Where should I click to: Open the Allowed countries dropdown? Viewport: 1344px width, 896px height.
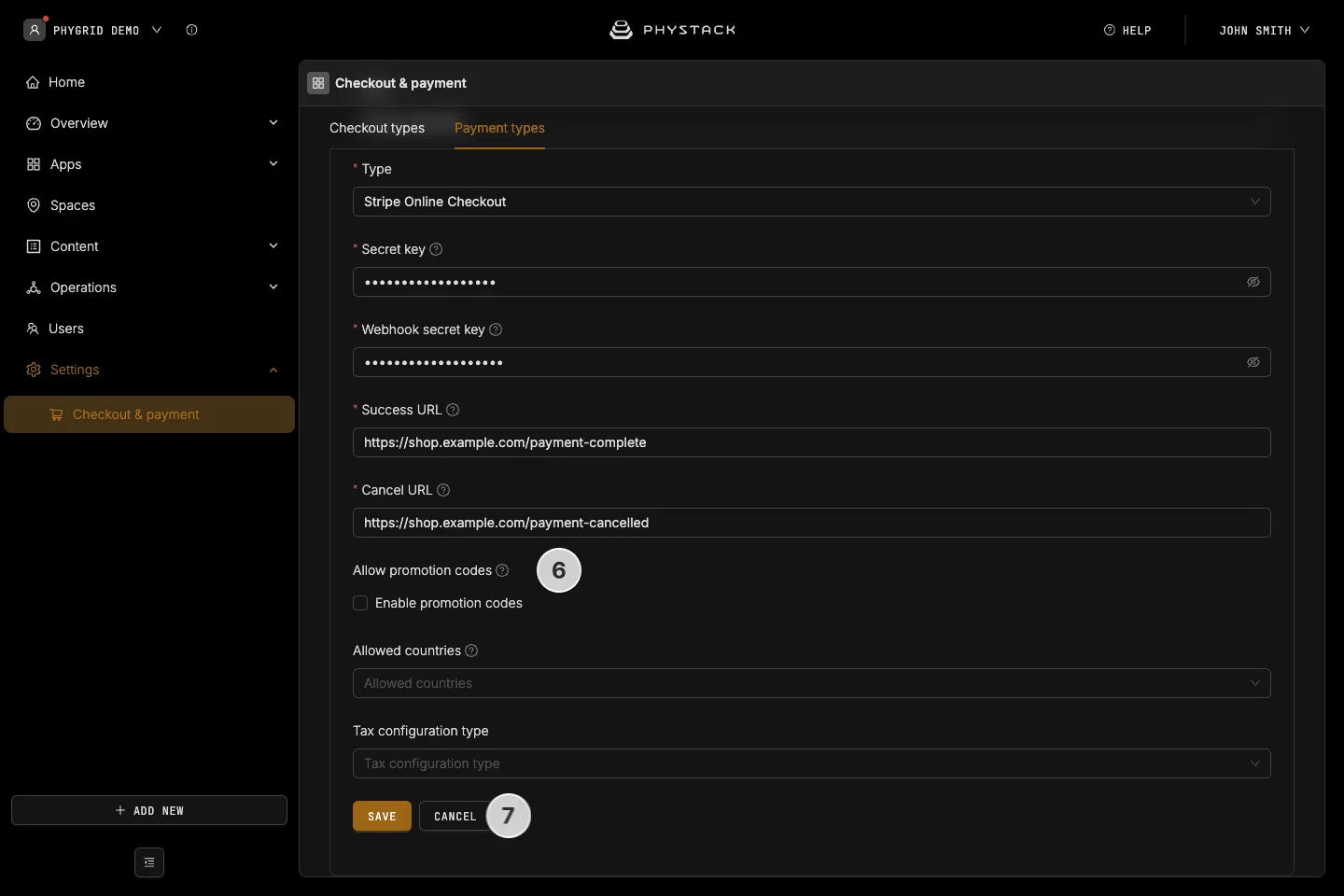point(812,683)
